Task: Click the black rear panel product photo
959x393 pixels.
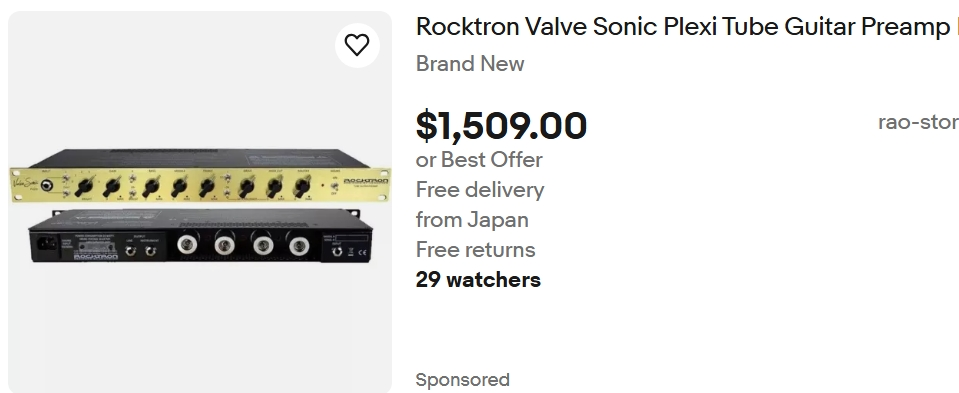Action: coord(201,236)
